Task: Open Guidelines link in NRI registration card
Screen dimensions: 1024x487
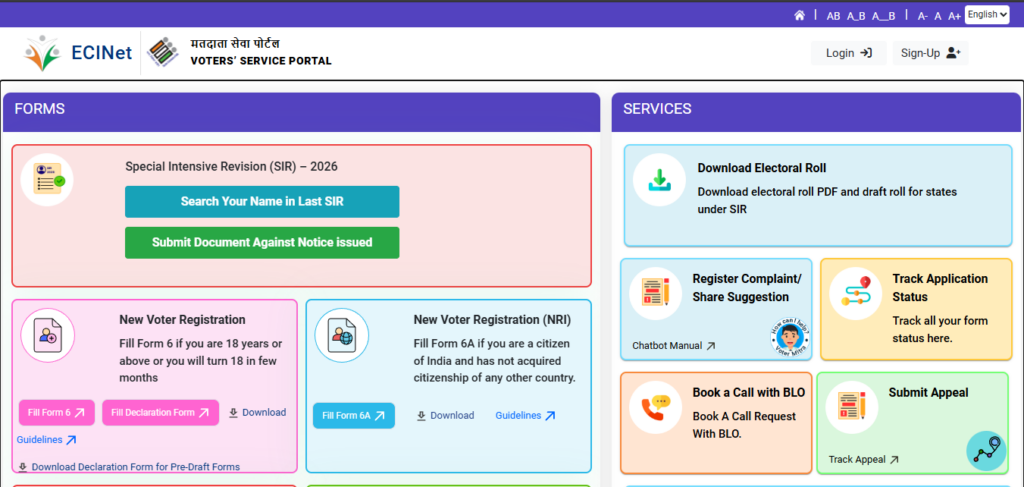Action: coord(525,416)
